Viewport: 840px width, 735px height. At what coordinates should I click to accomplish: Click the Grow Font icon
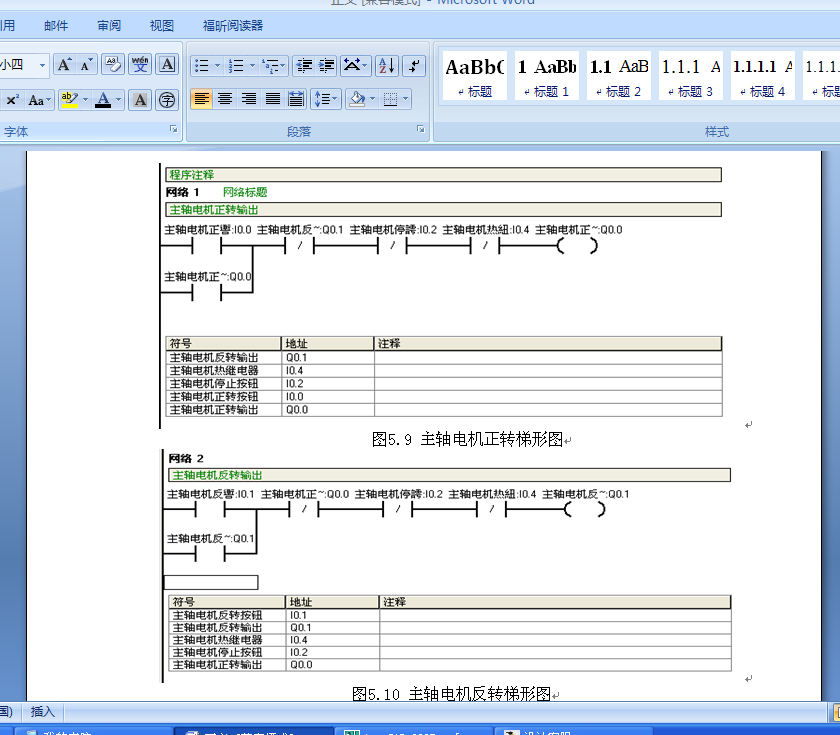pos(64,65)
